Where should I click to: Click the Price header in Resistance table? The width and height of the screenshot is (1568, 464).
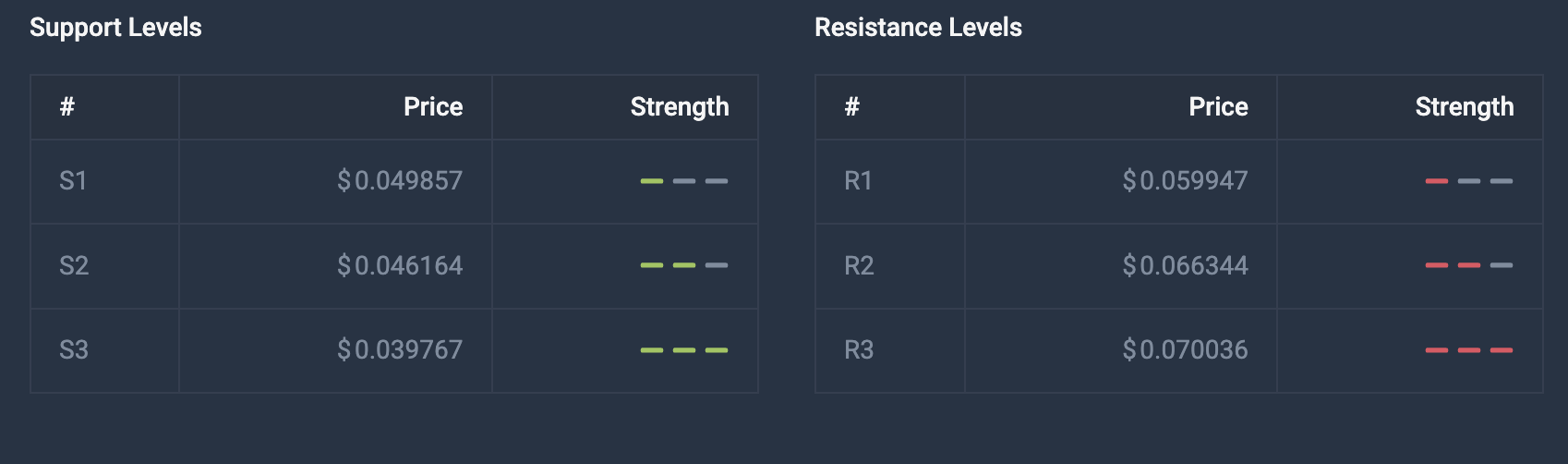pos(1218,107)
